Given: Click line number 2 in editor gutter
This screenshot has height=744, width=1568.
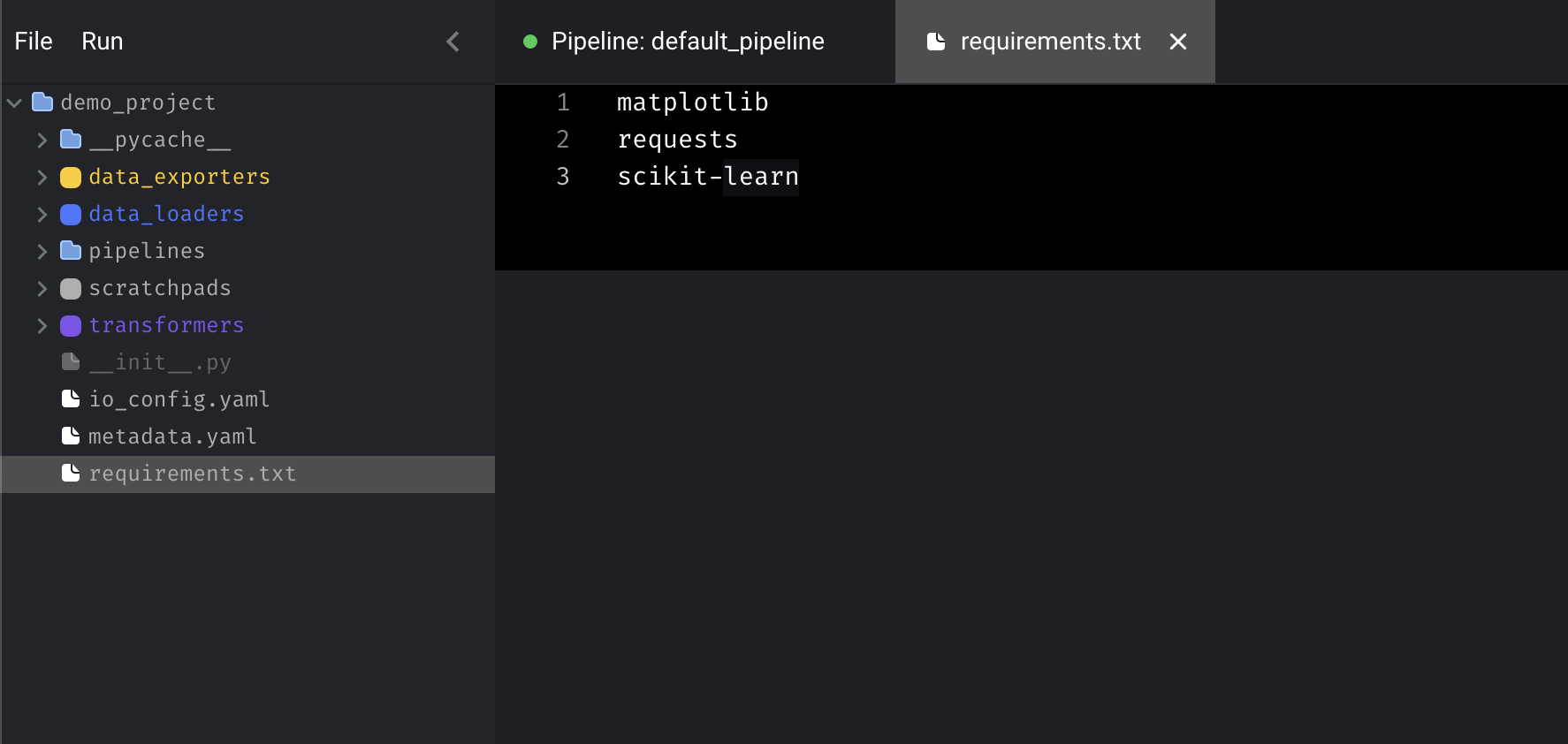Looking at the screenshot, I should [x=563, y=140].
